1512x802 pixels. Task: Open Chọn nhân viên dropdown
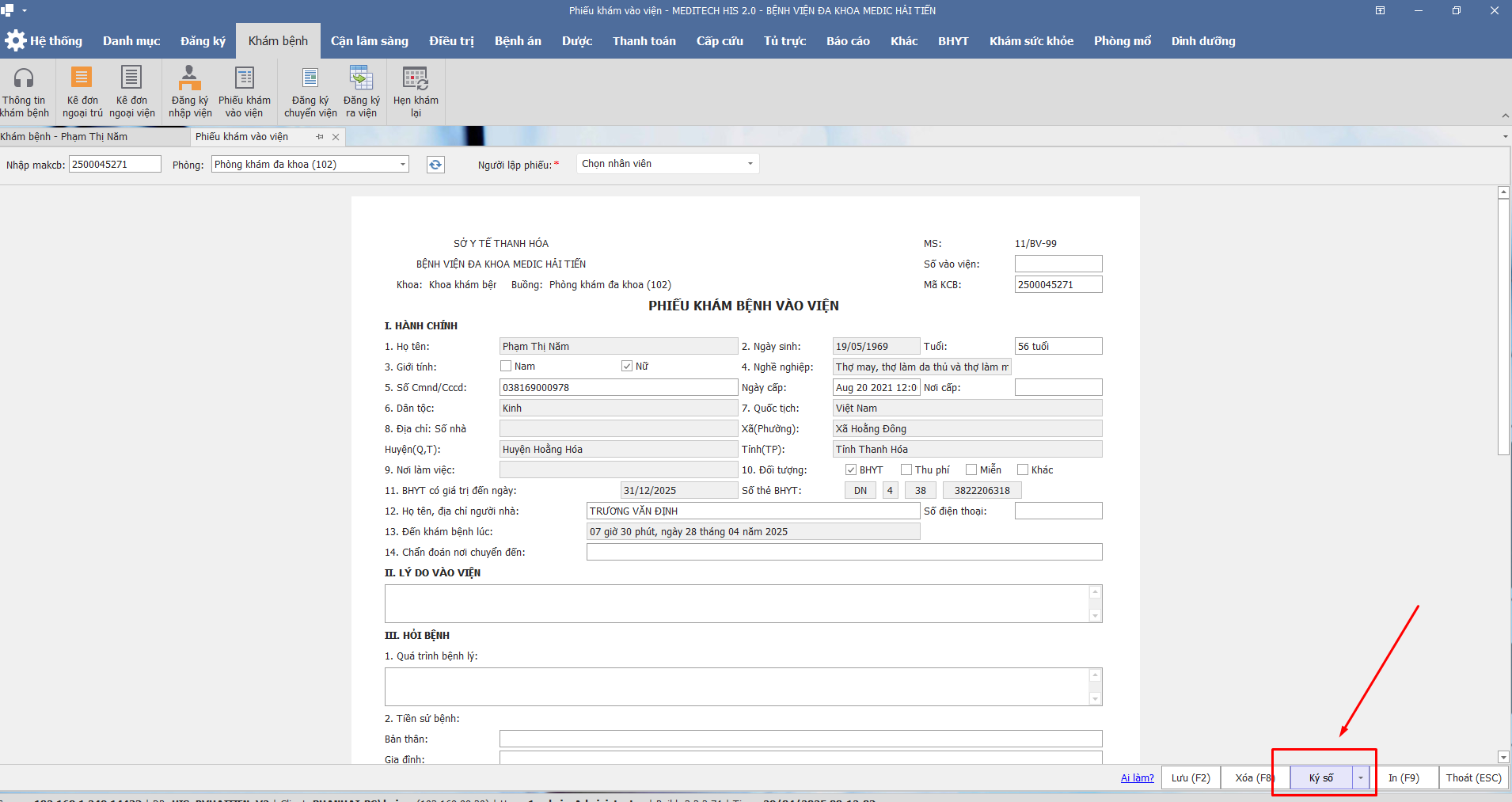(749, 164)
